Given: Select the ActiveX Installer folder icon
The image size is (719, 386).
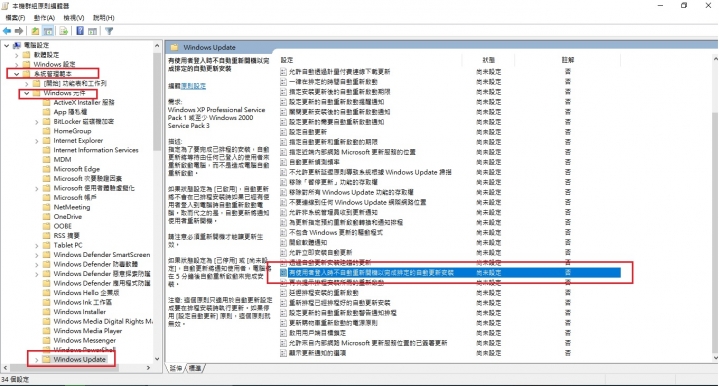Looking at the screenshot, I should pos(46,103).
